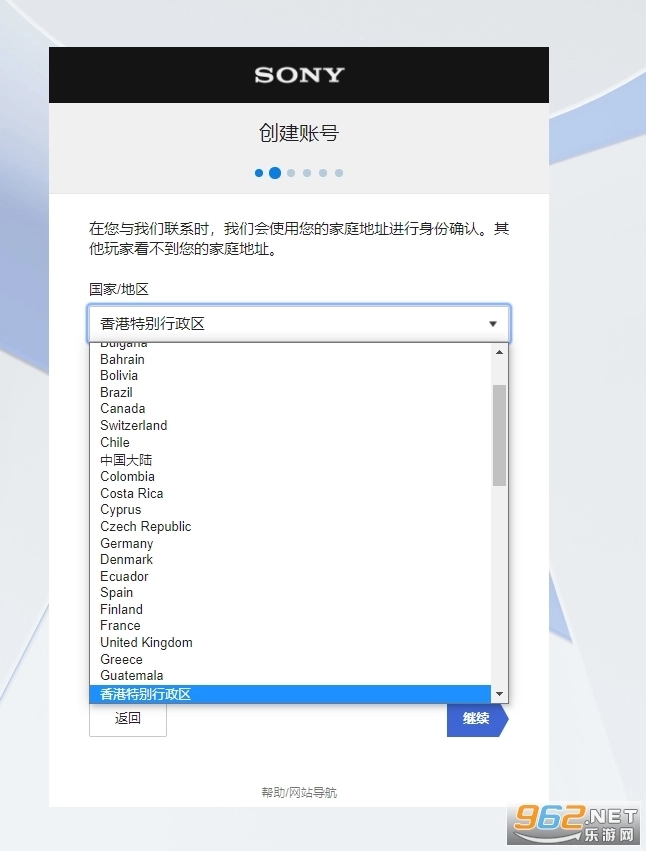Click the list scrollbar down arrow
Screen dimensions: 646x851
click(500, 694)
